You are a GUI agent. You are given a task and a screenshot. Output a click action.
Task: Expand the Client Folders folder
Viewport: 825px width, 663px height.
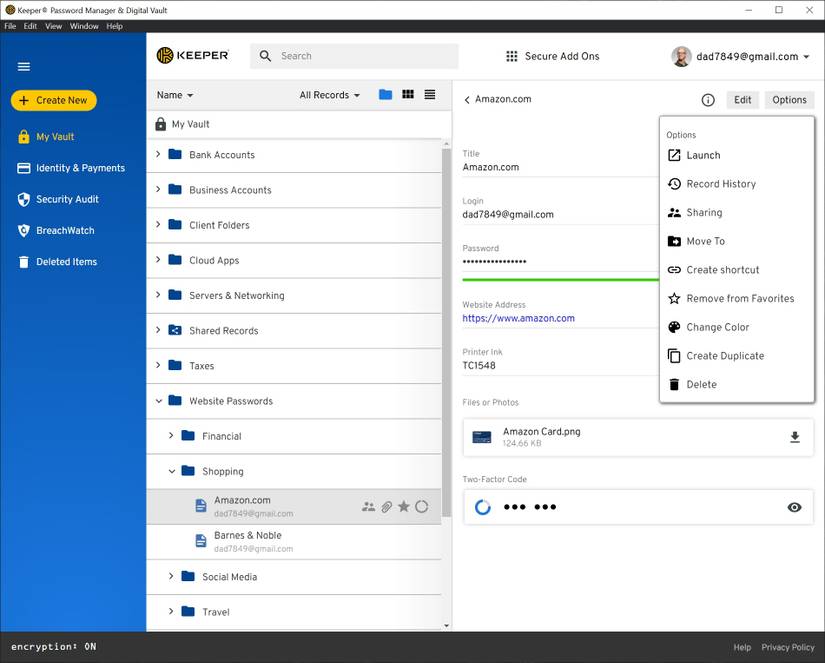coord(158,225)
